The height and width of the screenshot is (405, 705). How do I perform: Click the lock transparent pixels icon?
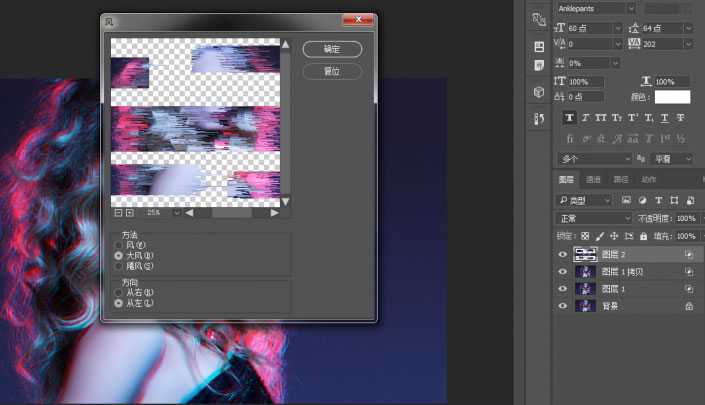[585, 236]
